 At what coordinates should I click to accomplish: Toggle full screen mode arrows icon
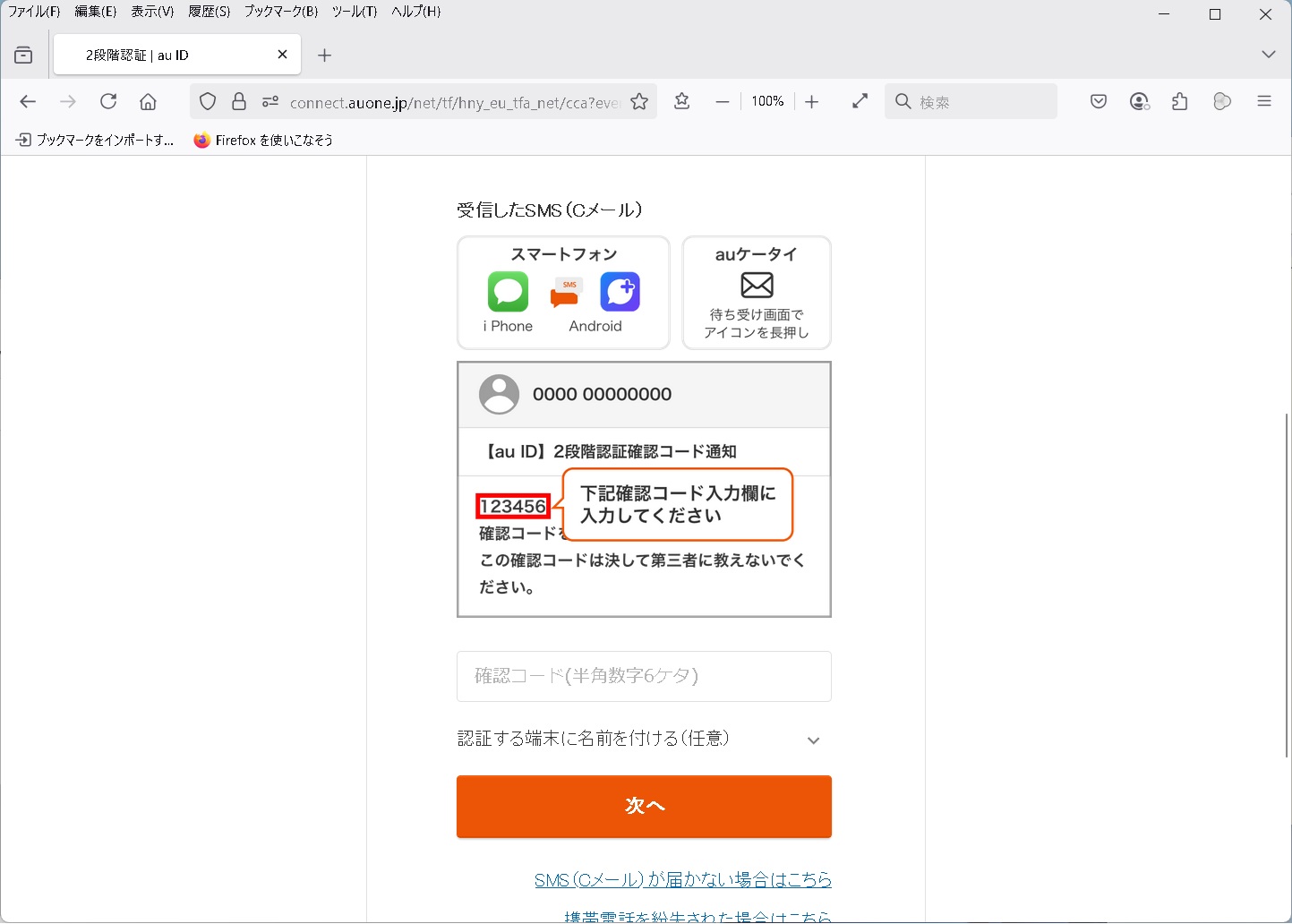pos(860,102)
